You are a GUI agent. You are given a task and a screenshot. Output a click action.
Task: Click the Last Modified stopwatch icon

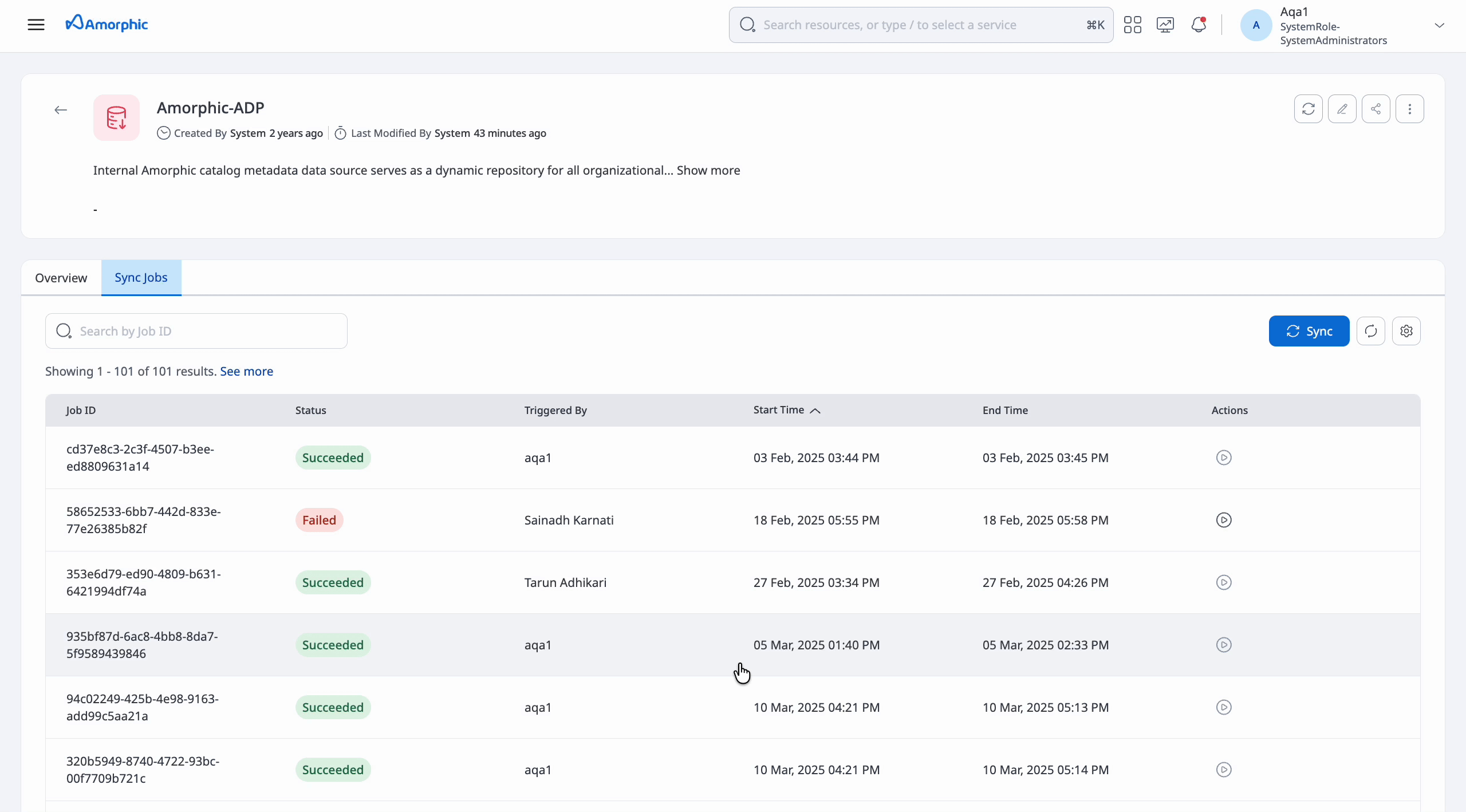340,133
